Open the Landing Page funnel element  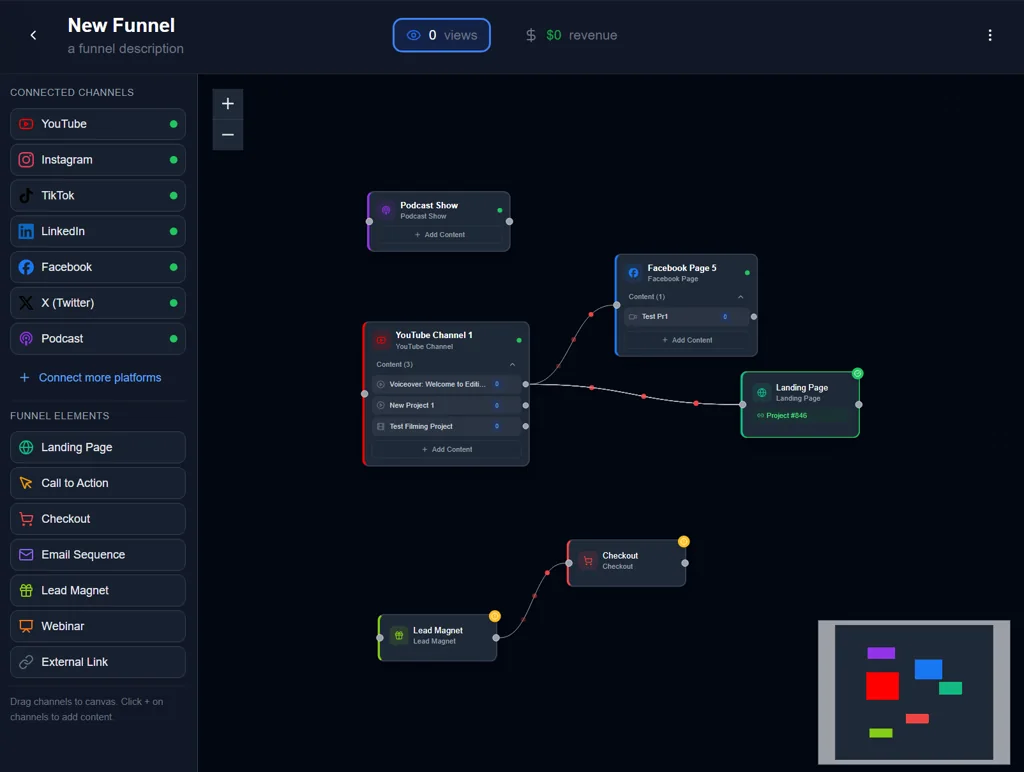tap(97, 447)
